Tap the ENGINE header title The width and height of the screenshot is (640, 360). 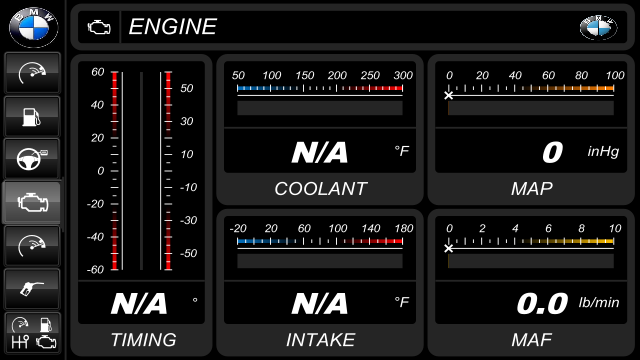[173, 27]
